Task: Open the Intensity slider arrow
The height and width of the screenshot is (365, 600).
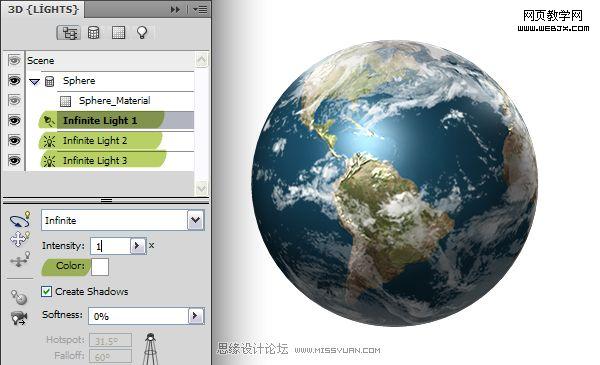Action: click(137, 246)
